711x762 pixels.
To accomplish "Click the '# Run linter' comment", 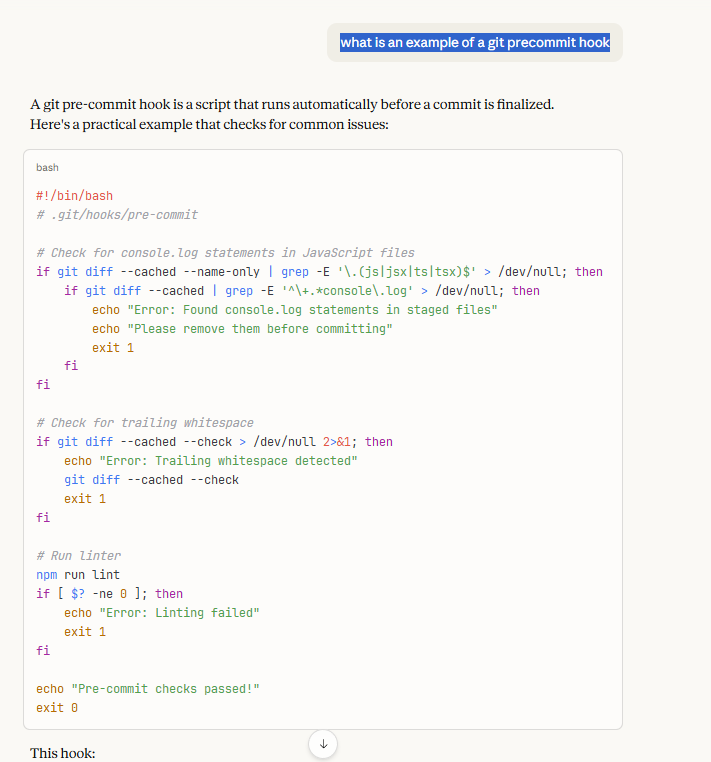I will 78,556.
